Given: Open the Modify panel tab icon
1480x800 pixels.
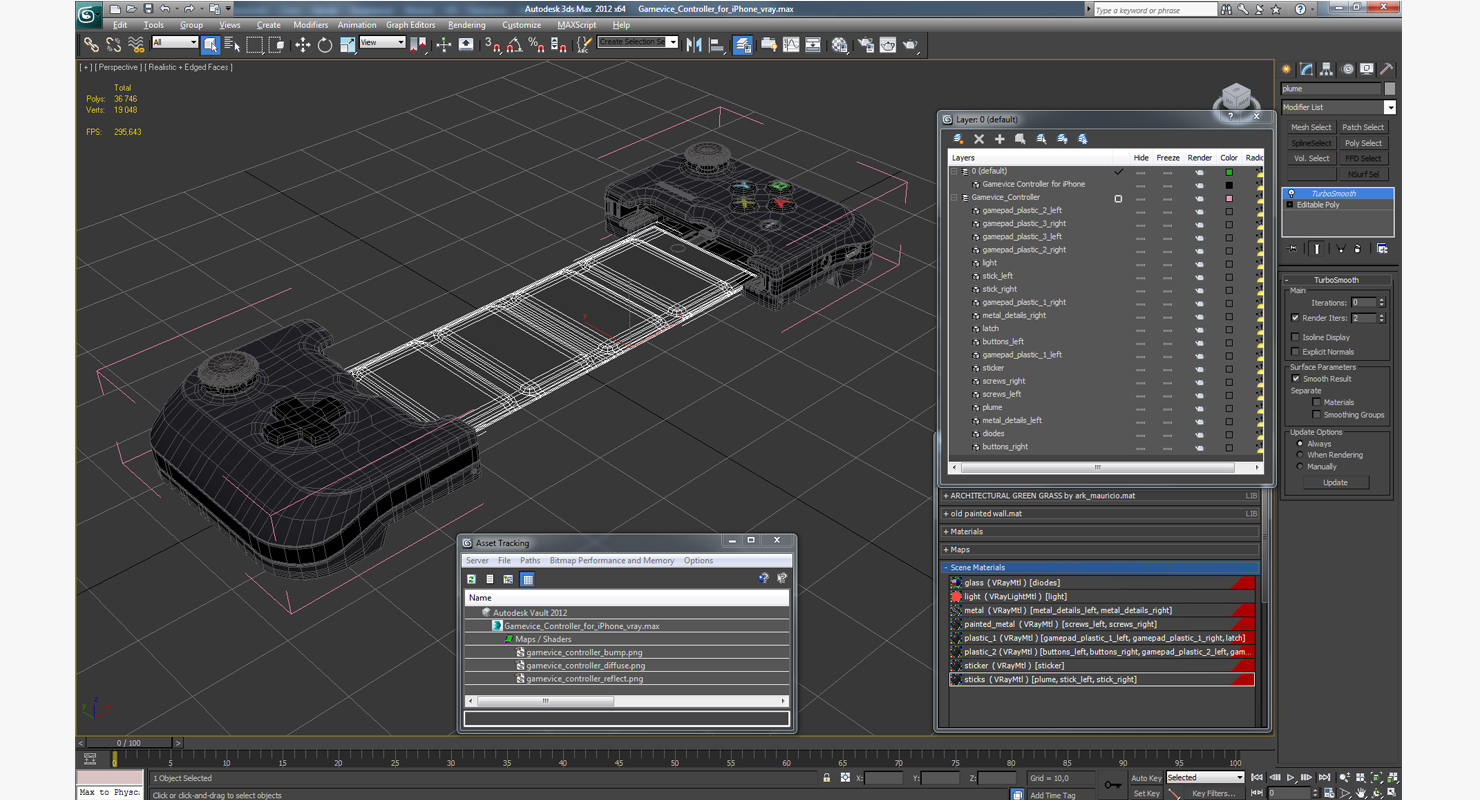Looking at the screenshot, I should pos(1306,69).
